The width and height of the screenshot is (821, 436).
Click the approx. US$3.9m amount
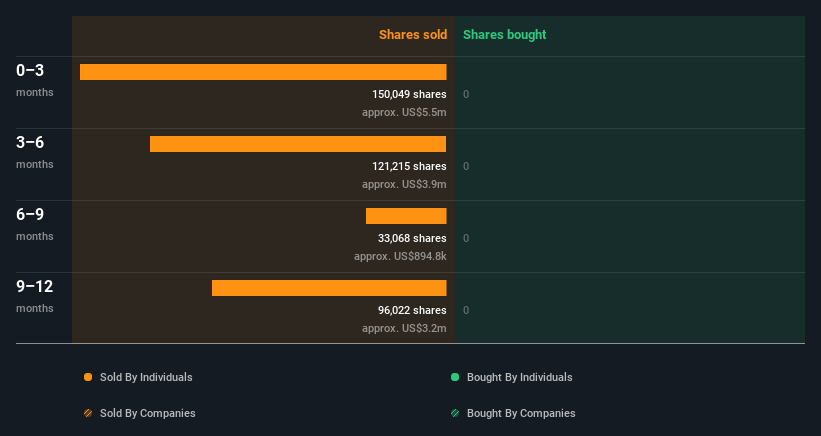(x=404, y=184)
